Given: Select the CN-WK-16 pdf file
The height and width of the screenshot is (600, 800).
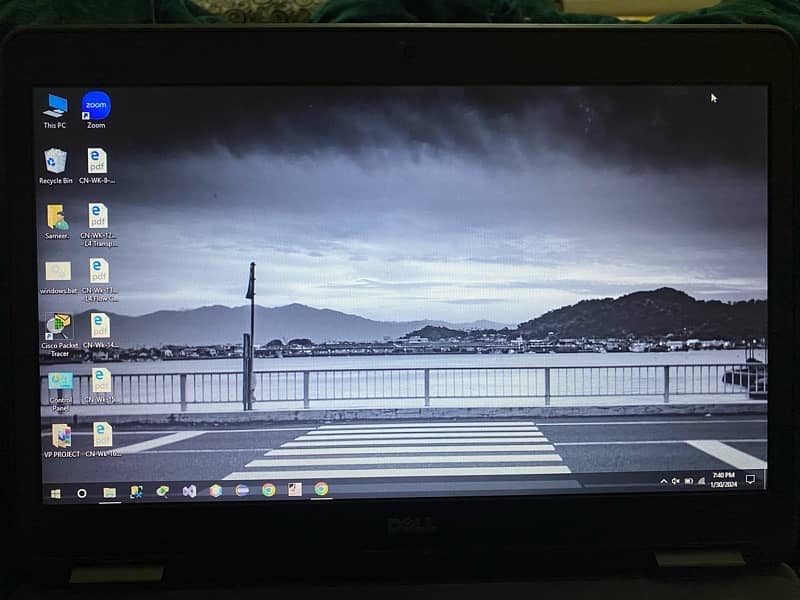Looking at the screenshot, I should [103, 440].
